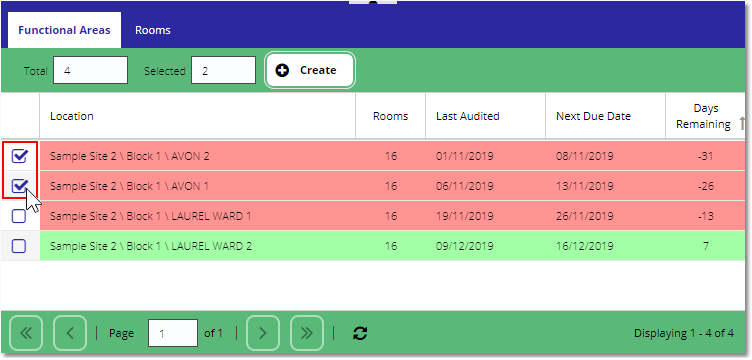
Task: Switch to the Functional Areas tab
Action: [64, 30]
